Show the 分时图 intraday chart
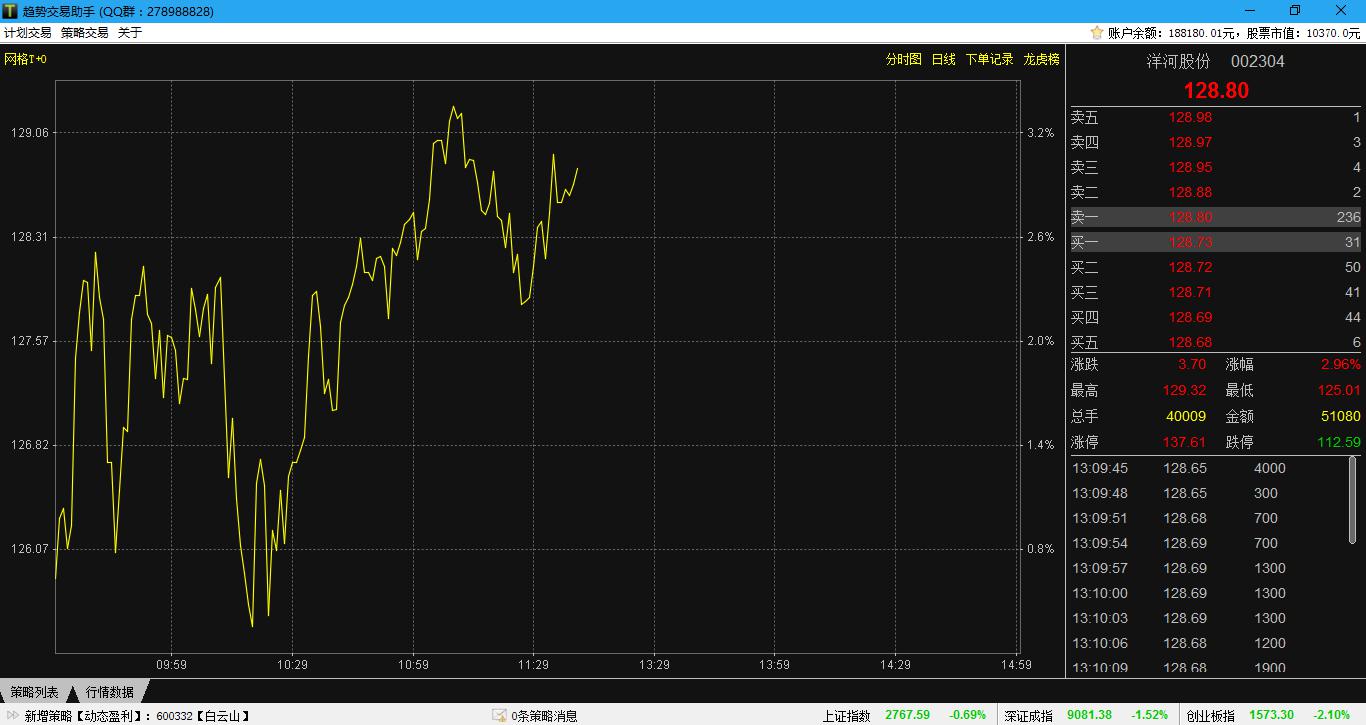 (x=903, y=60)
